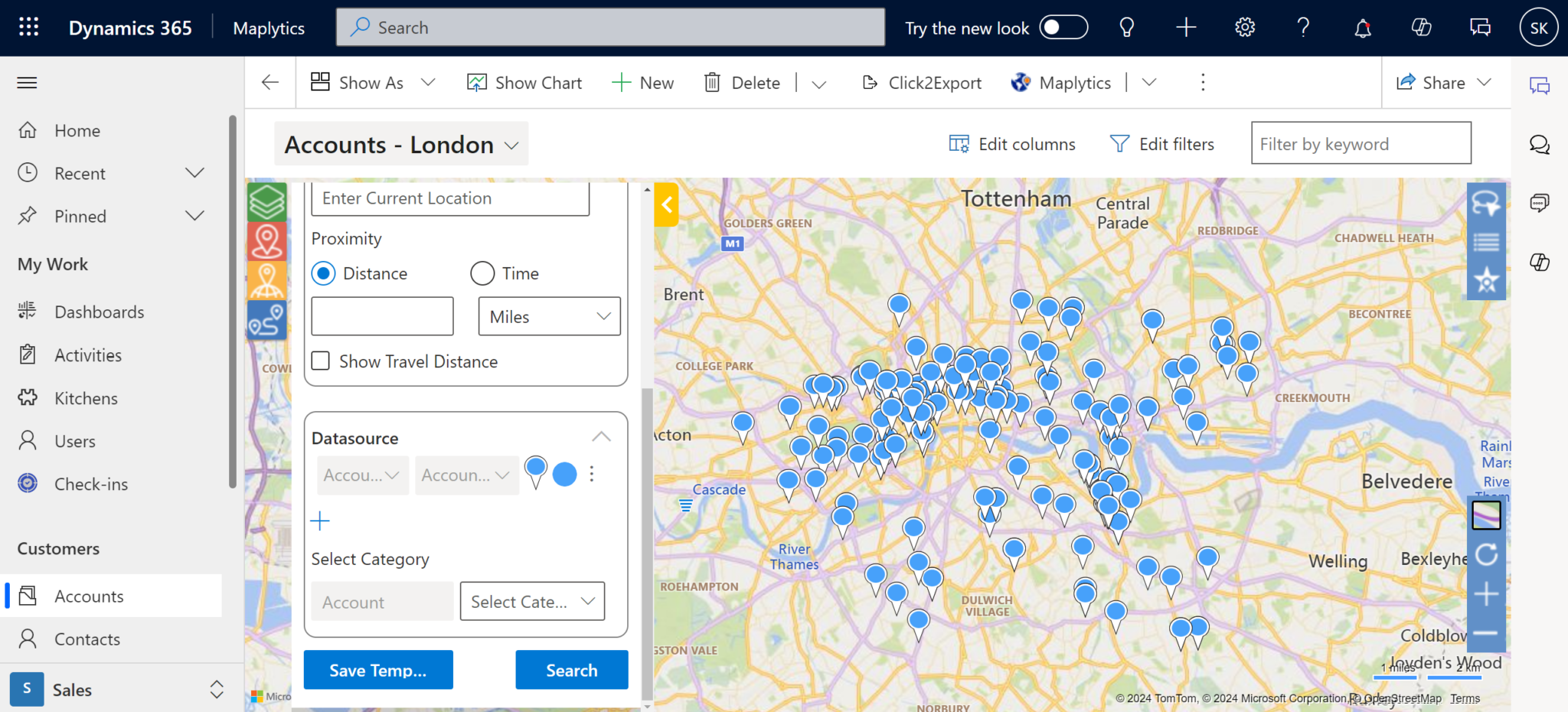Check the Show Travel Distance checkbox
Image resolution: width=1568 pixels, height=712 pixels.
pyautogui.click(x=320, y=361)
